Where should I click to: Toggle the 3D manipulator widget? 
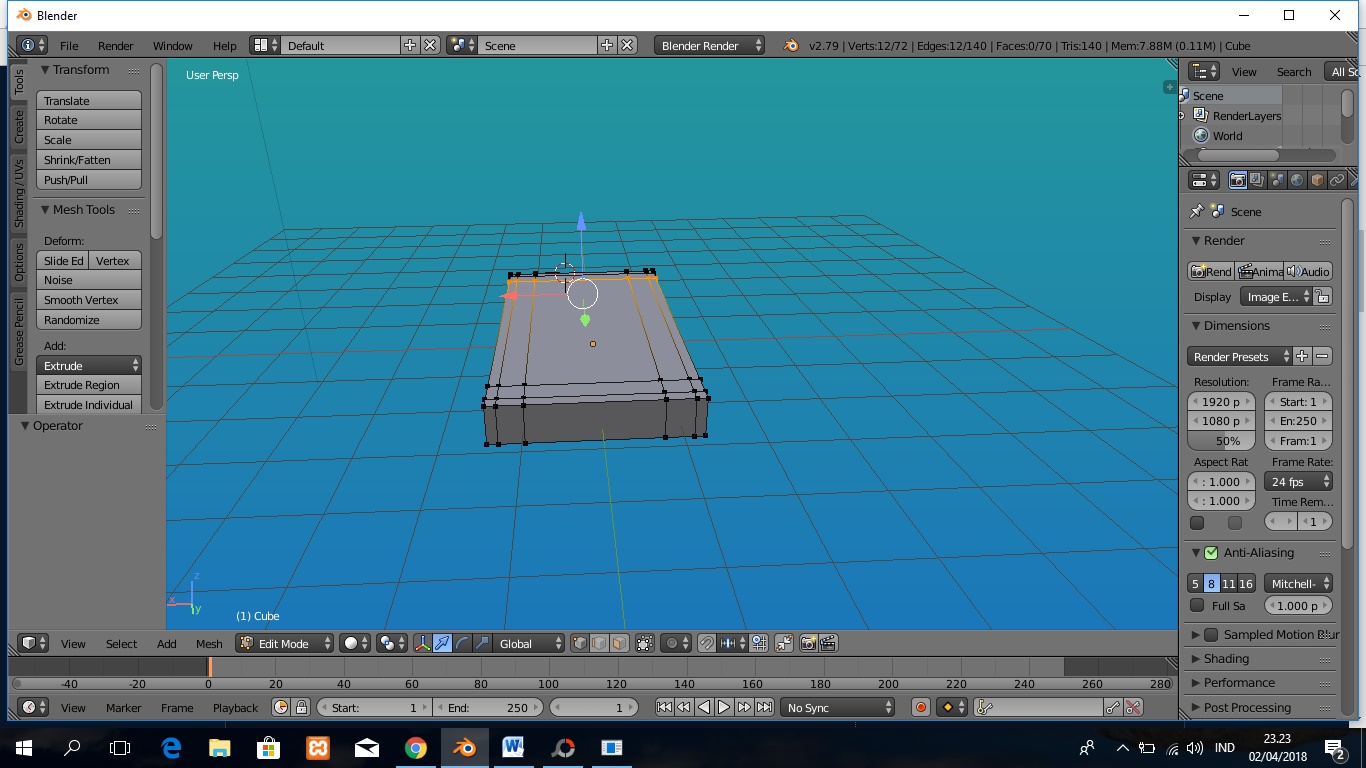point(423,644)
